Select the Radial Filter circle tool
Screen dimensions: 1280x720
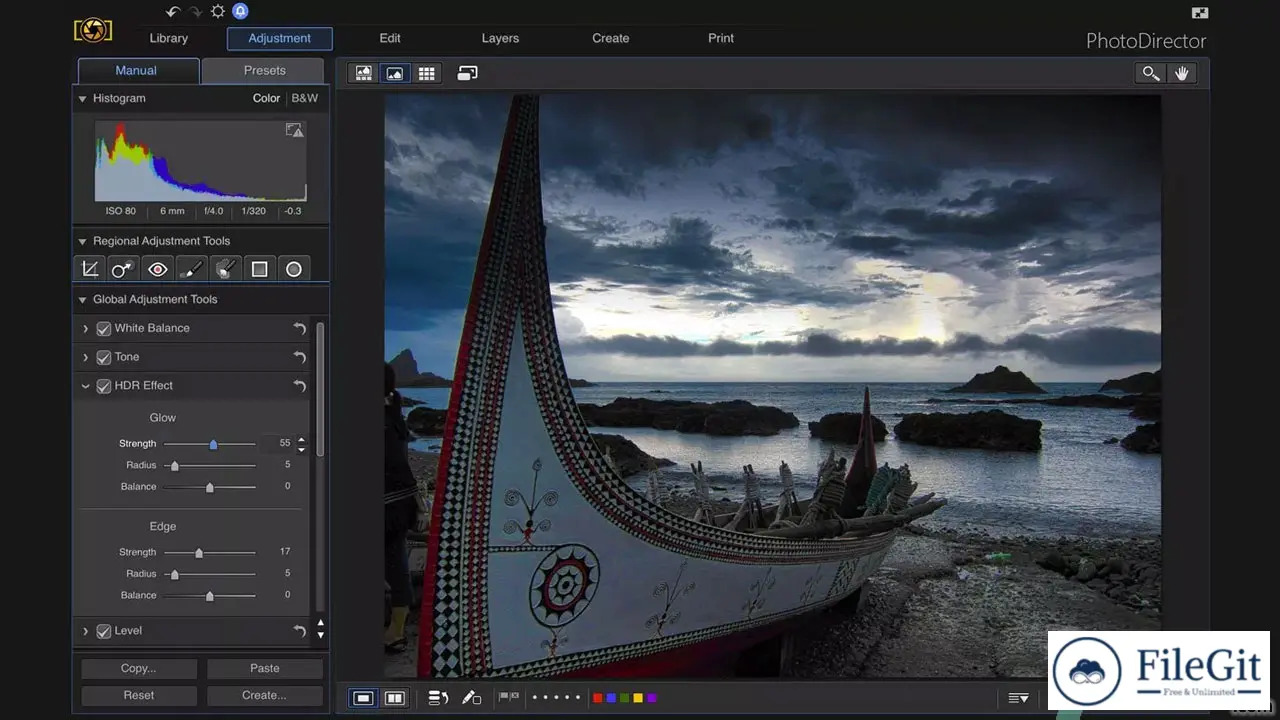click(294, 269)
